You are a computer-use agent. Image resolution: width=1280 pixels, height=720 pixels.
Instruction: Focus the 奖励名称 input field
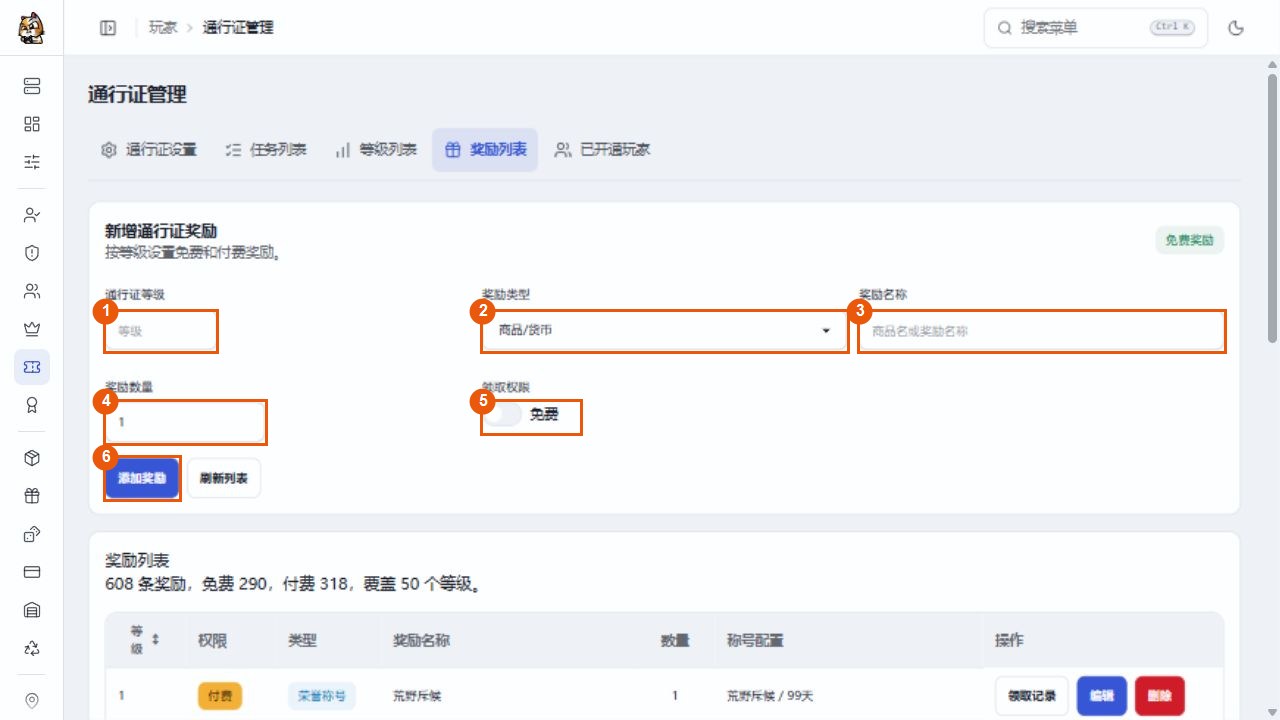pyautogui.click(x=1042, y=331)
